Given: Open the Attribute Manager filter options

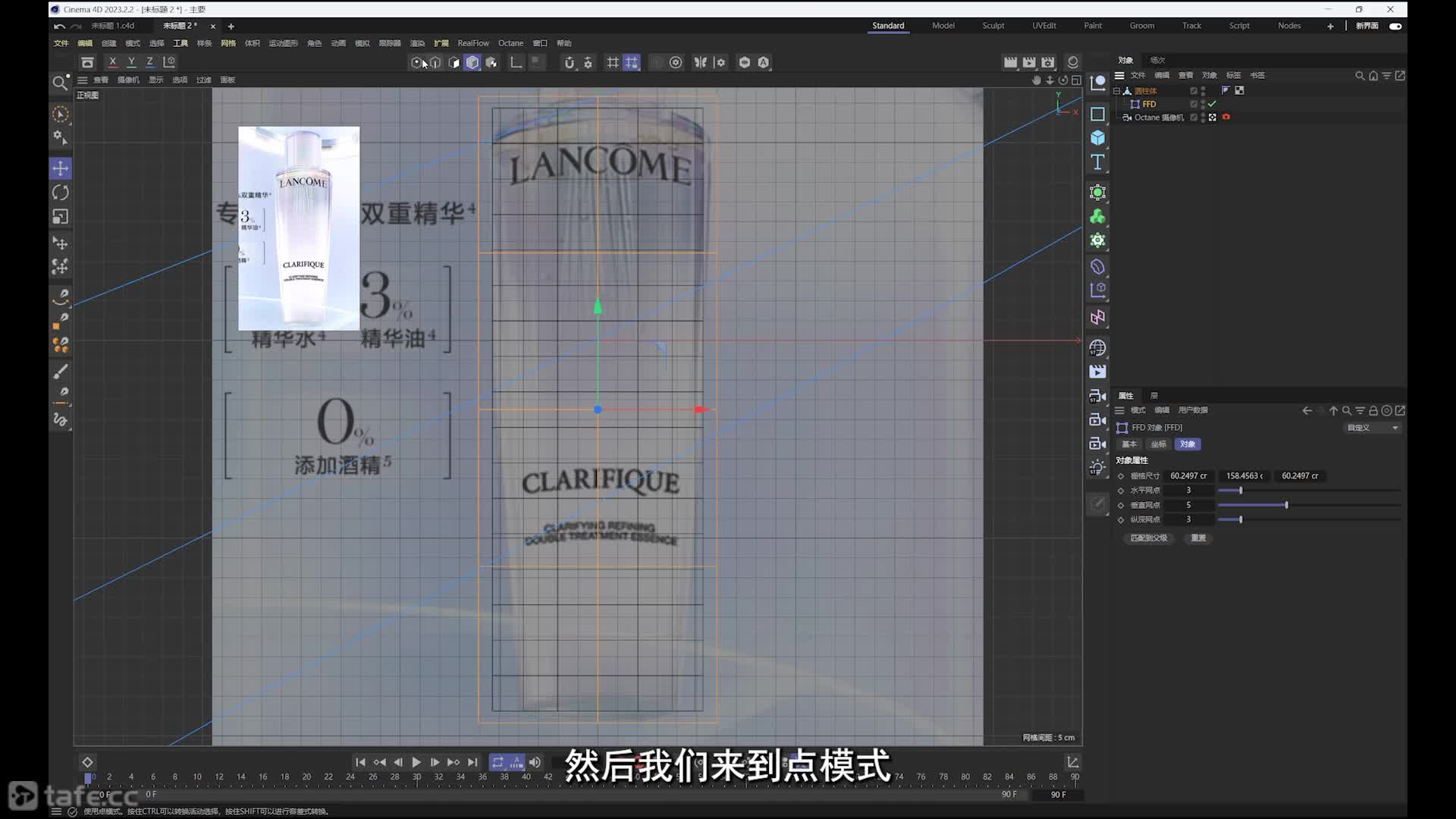Looking at the screenshot, I should tap(1360, 411).
